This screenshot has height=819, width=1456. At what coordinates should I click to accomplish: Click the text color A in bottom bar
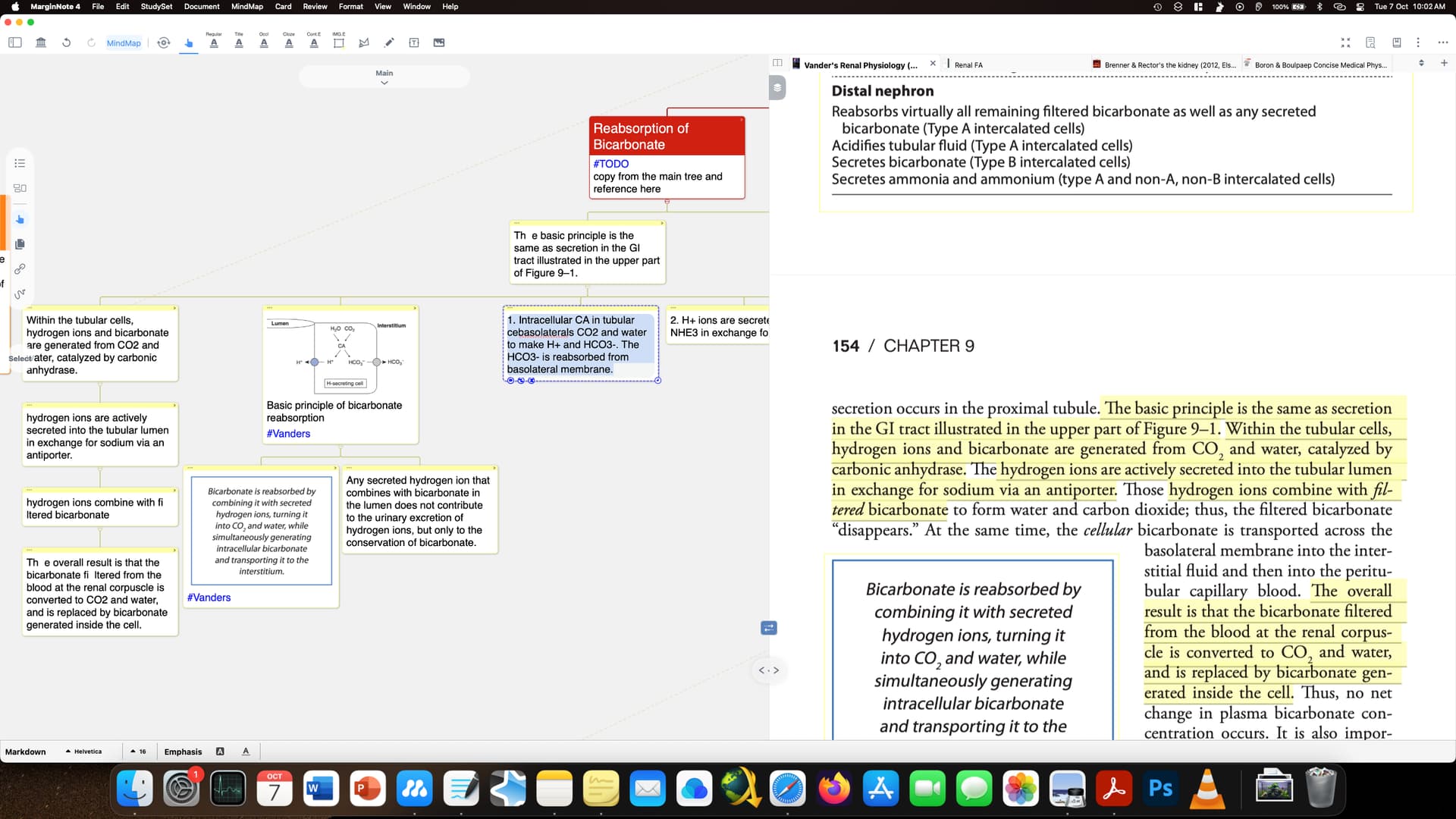tap(246, 752)
